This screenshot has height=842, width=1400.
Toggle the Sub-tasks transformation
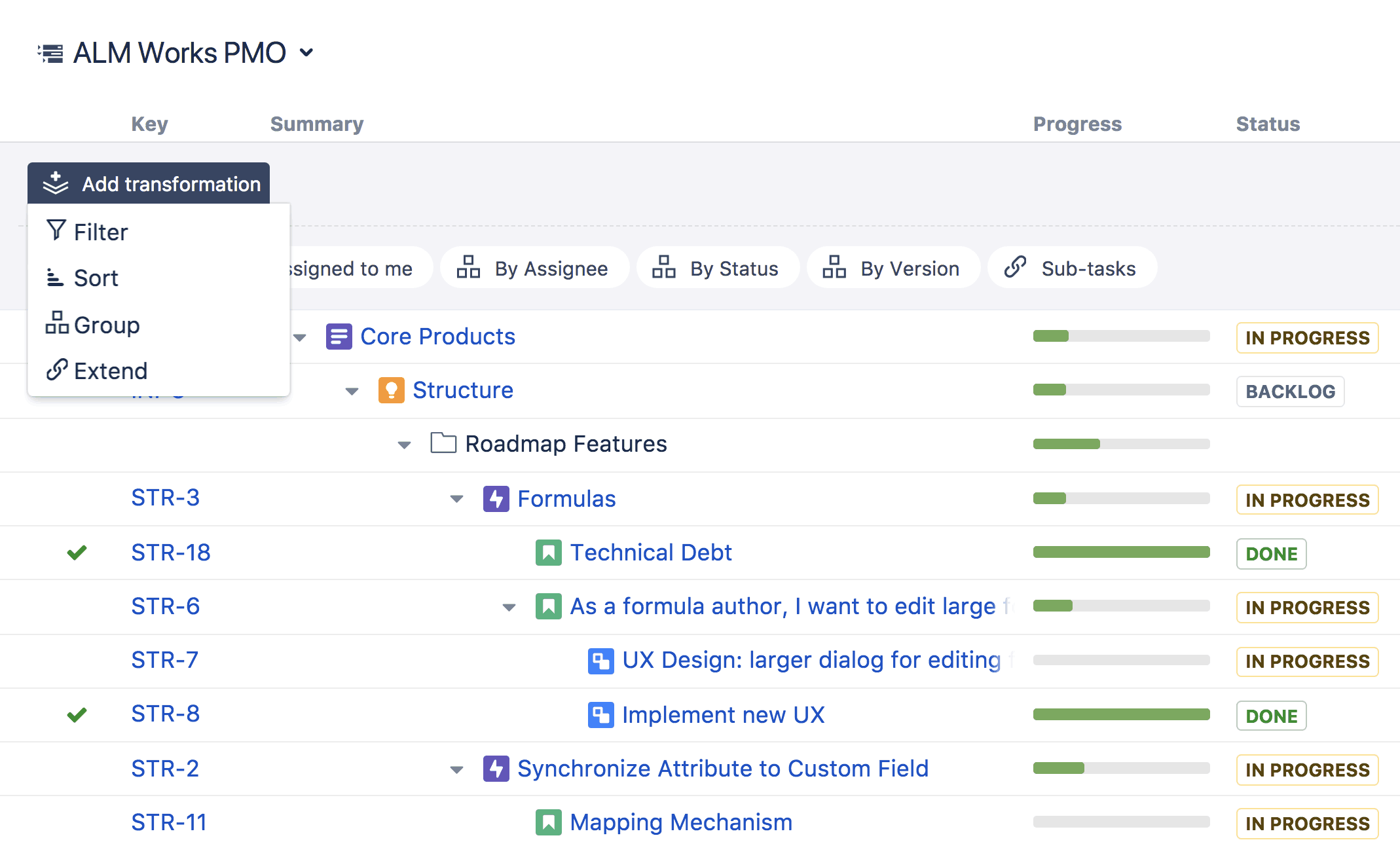1071,268
